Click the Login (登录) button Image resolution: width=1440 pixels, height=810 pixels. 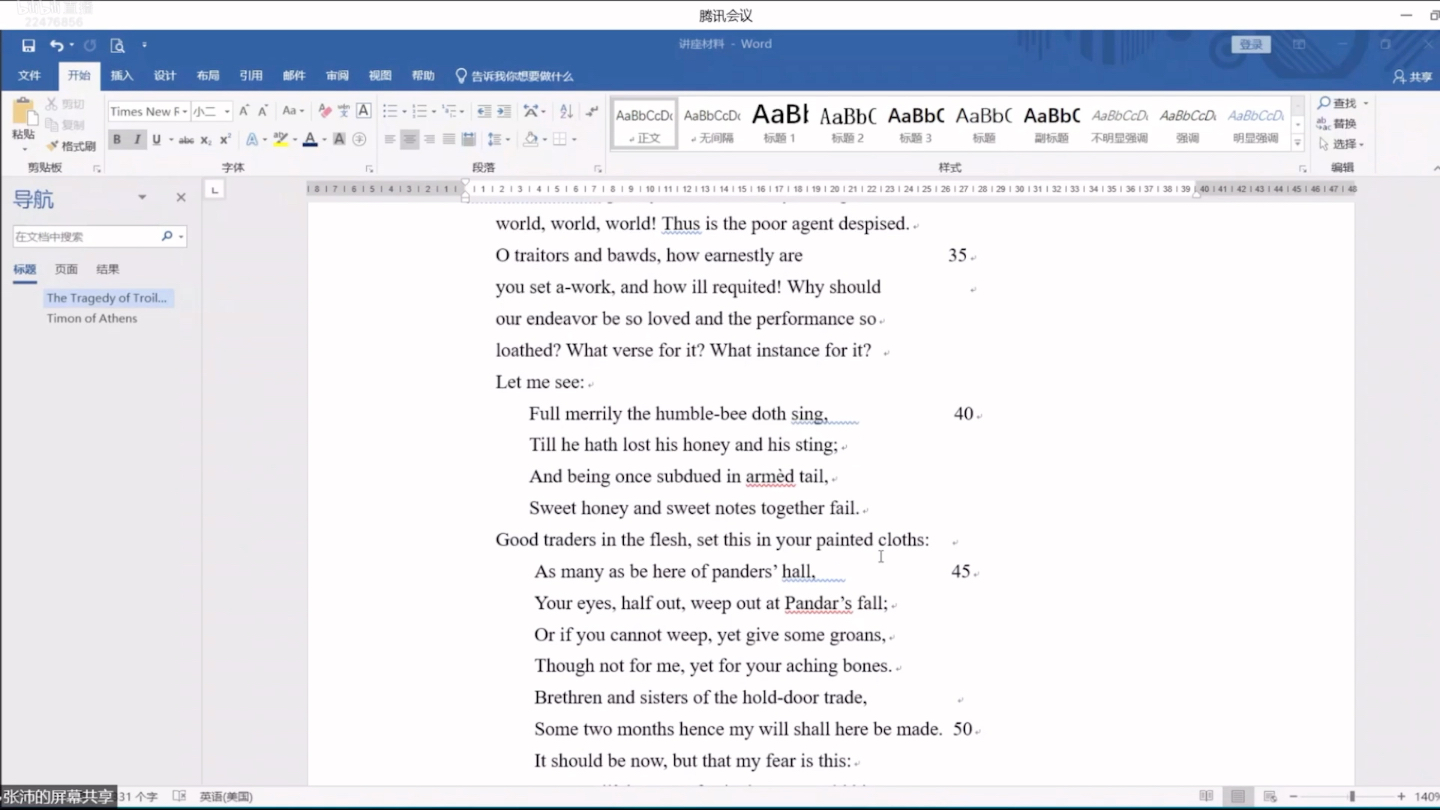point(1251,44)
